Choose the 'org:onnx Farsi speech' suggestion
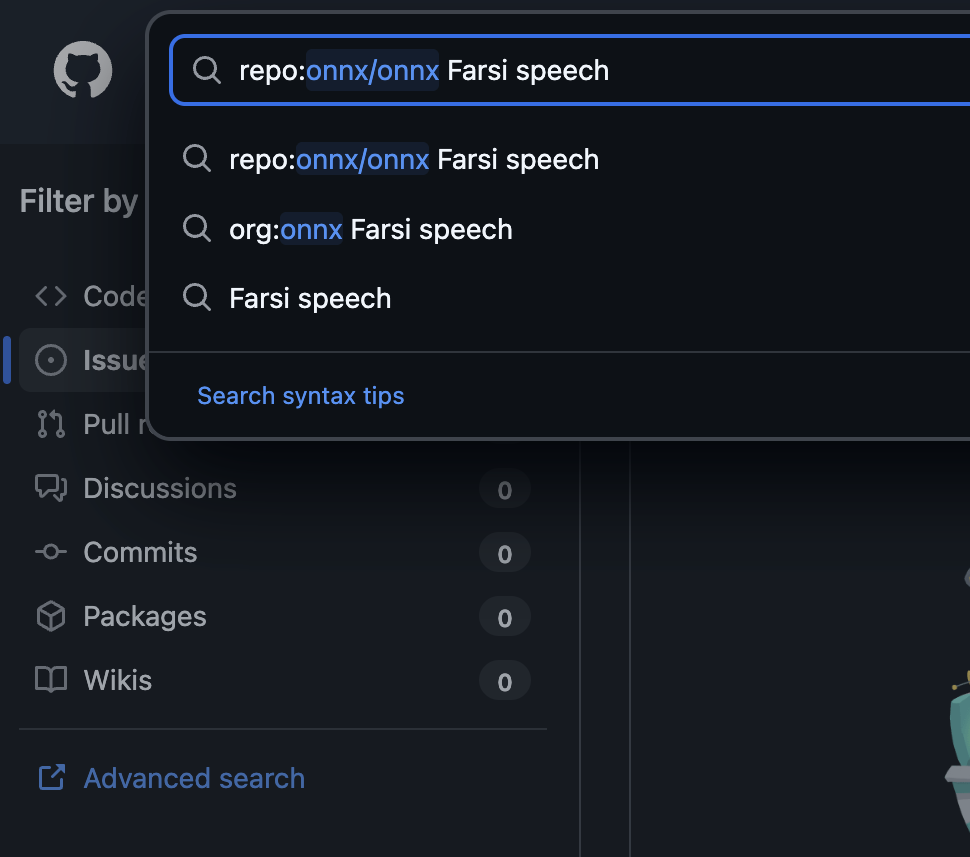 point(370,230)
